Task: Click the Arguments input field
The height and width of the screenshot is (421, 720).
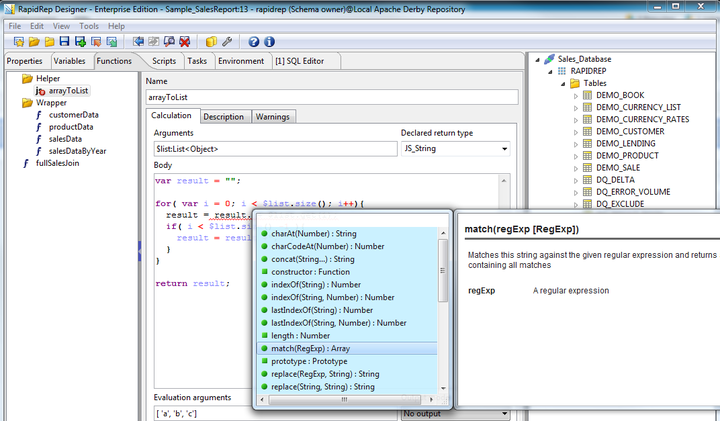Action: point(276,149)
